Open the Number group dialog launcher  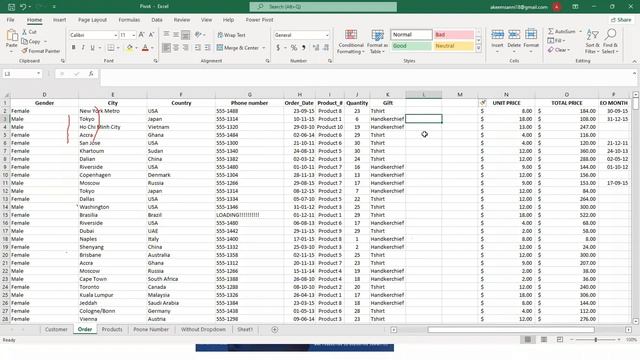coord(330,61)
